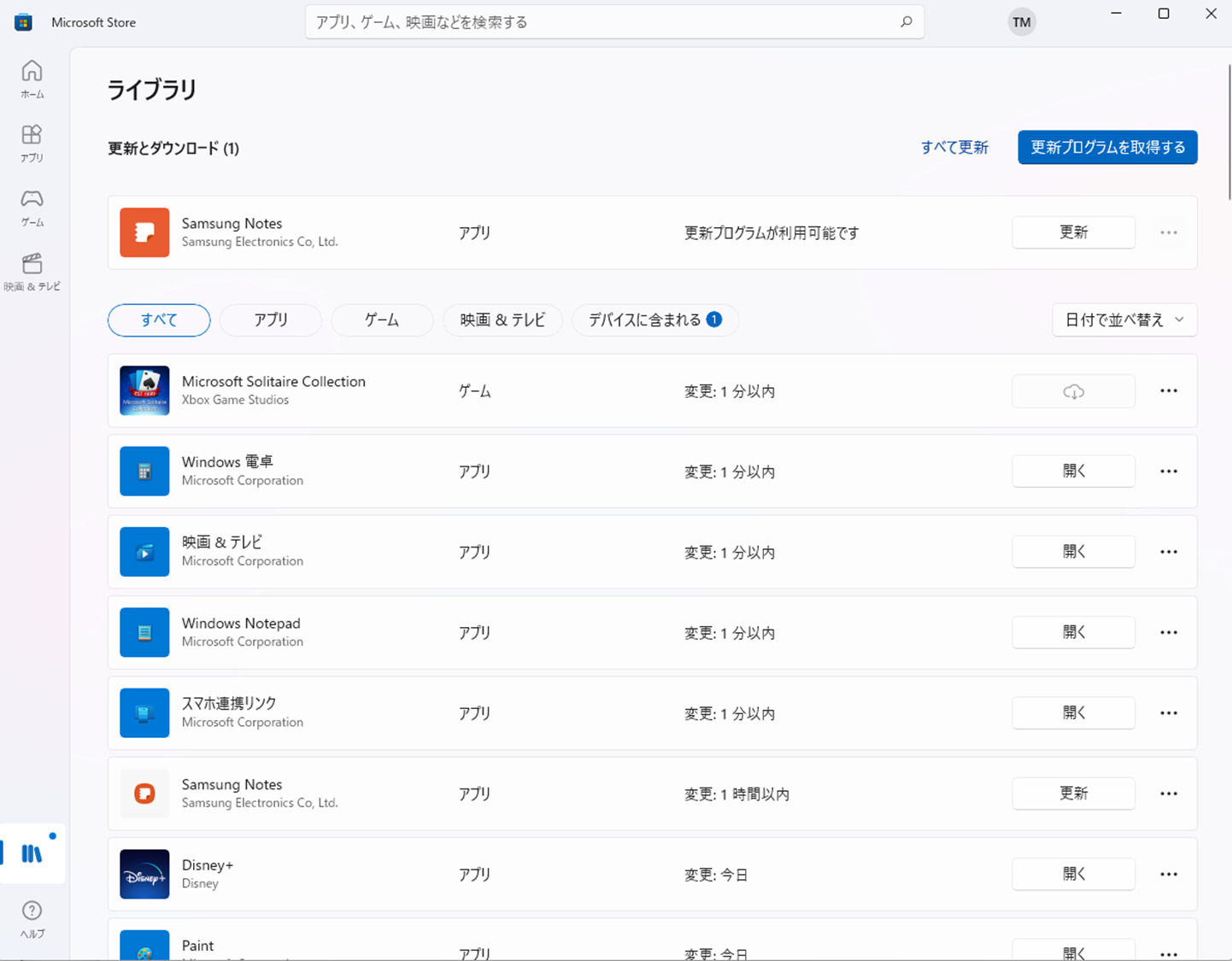The height and width of the screenshot is (961, 1232).
Task: Click the vertical scrollbar on the right
Action: coord(1229,132)
